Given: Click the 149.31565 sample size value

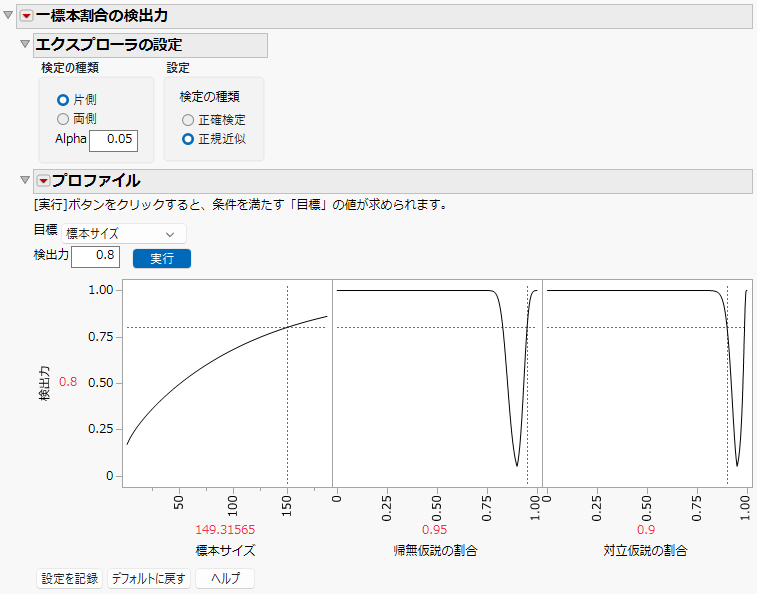Looking at the screenshot, I should pyautogui.click(x=225, y=530).
